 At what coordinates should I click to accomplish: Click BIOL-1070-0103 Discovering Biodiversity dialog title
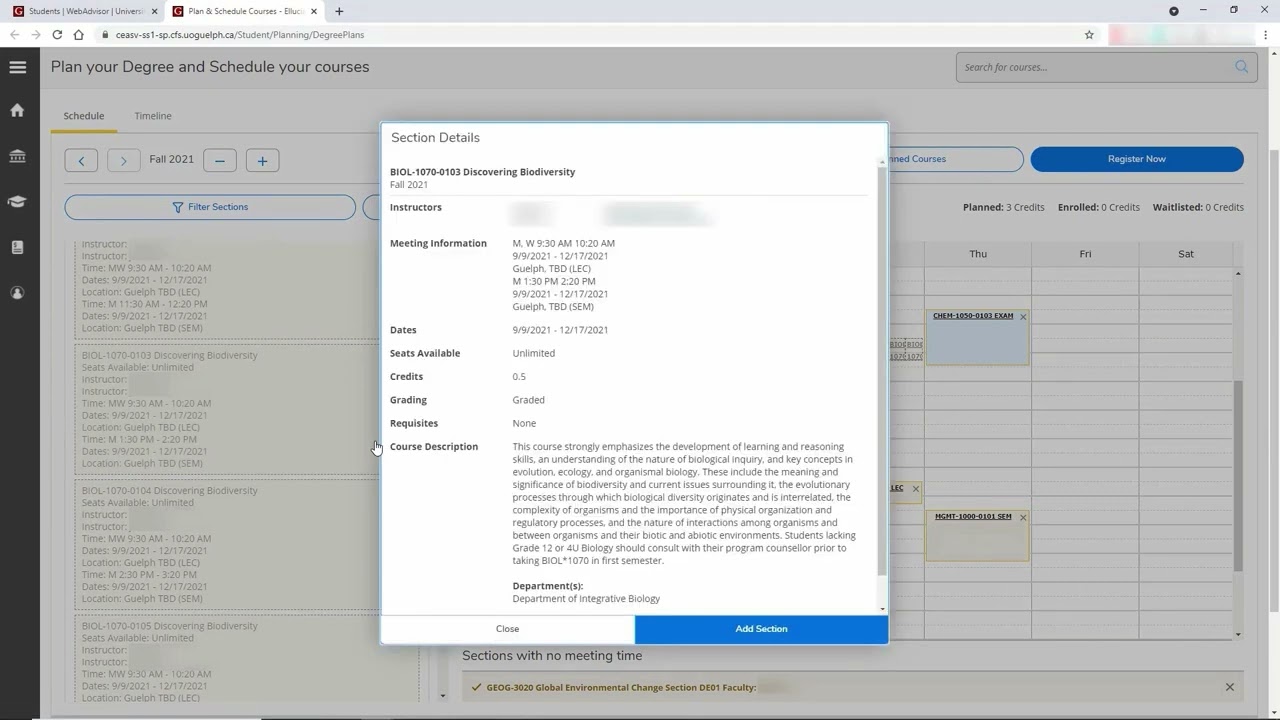coord(482,172)
